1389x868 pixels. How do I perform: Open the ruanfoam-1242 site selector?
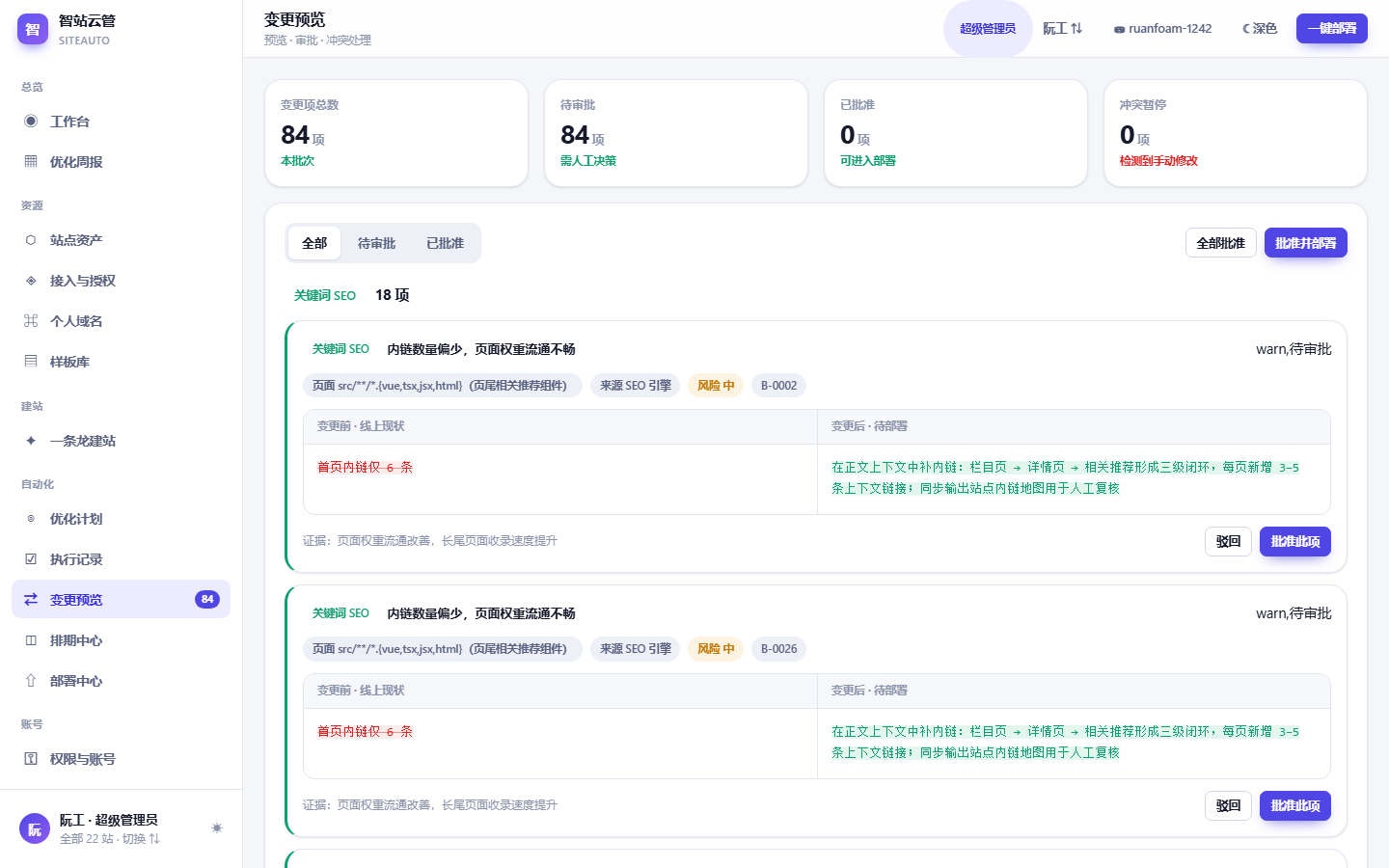click(x=1162, y=29)
